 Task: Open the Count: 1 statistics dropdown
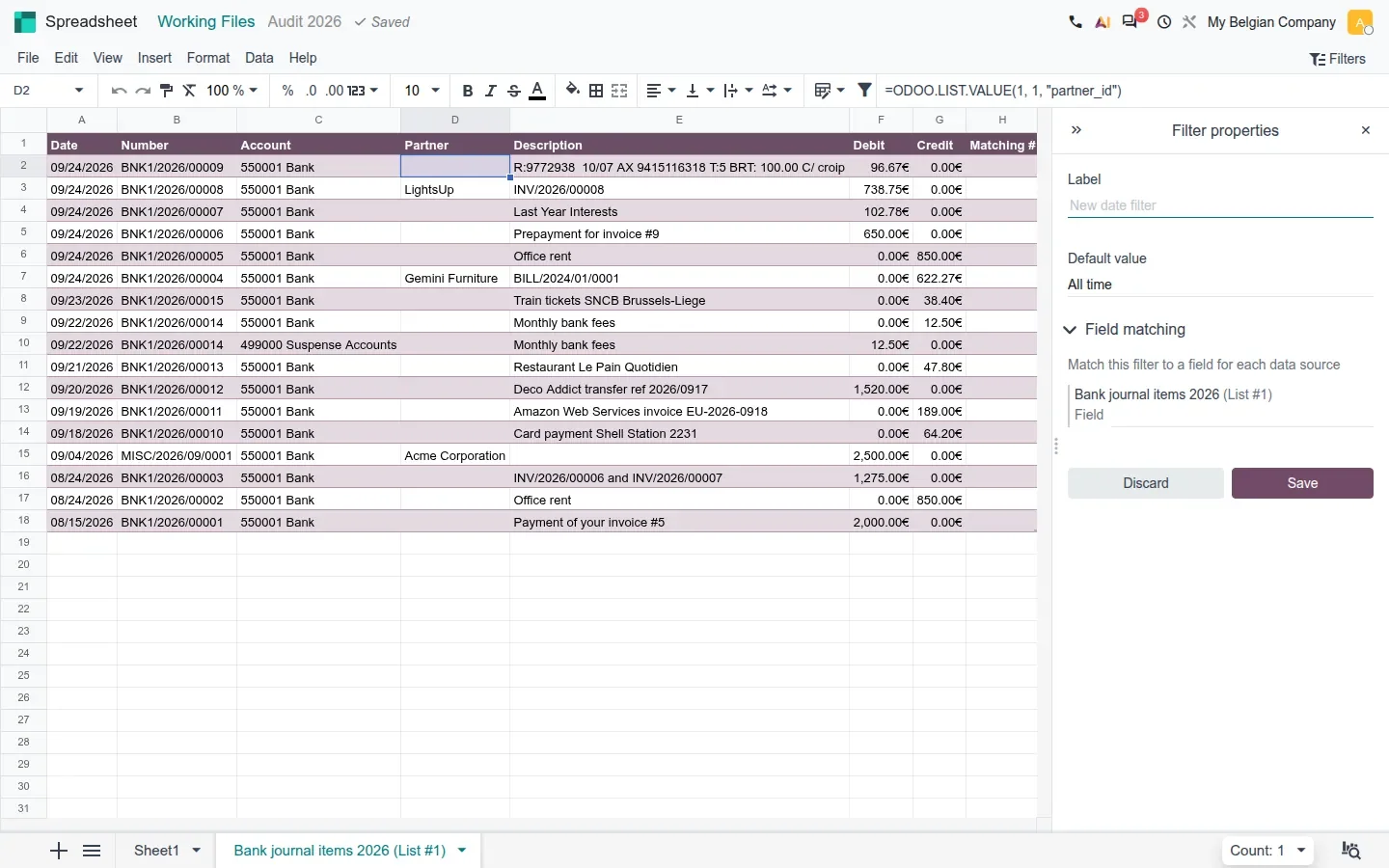tap(1267, 851)
